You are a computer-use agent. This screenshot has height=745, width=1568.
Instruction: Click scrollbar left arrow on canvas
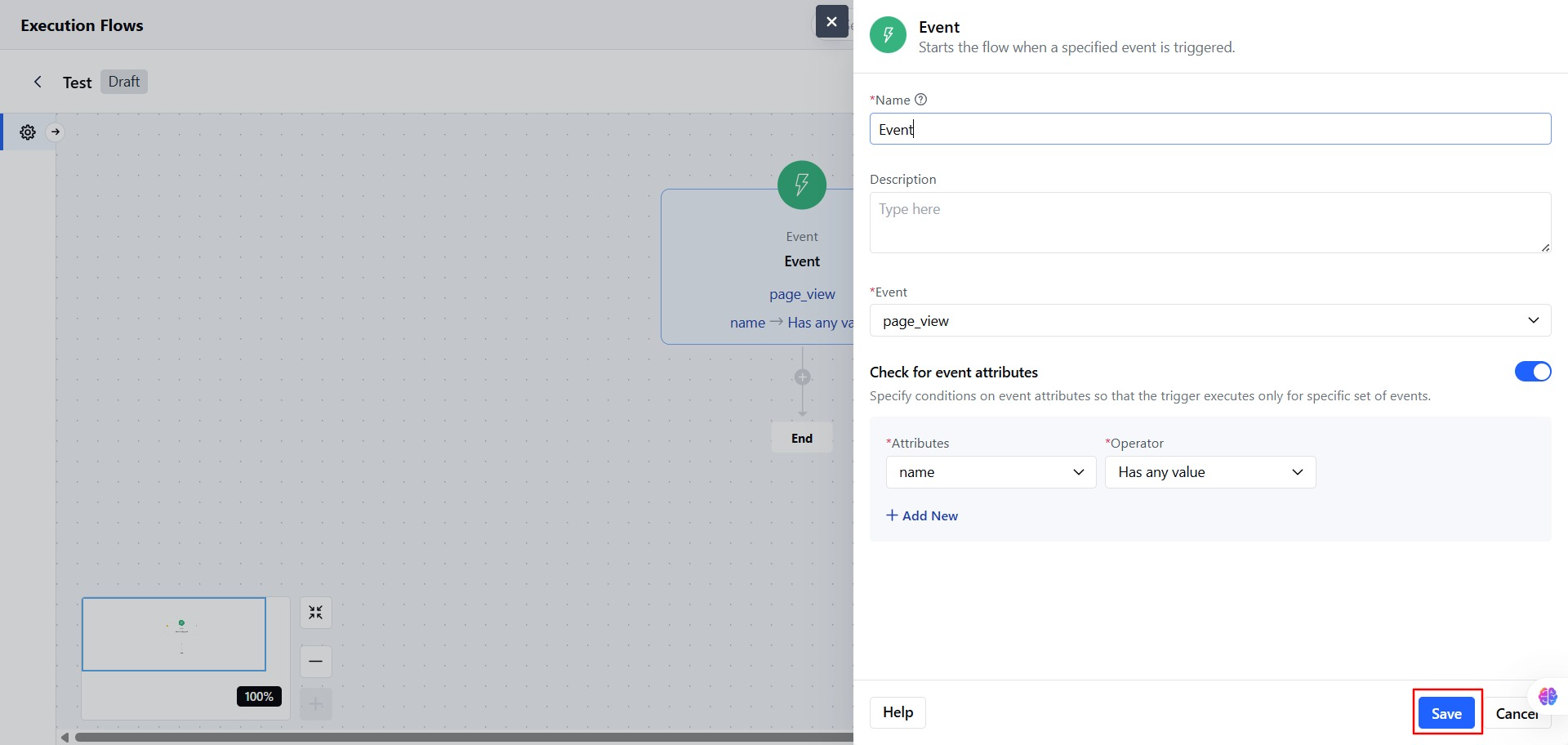point(65,737)
